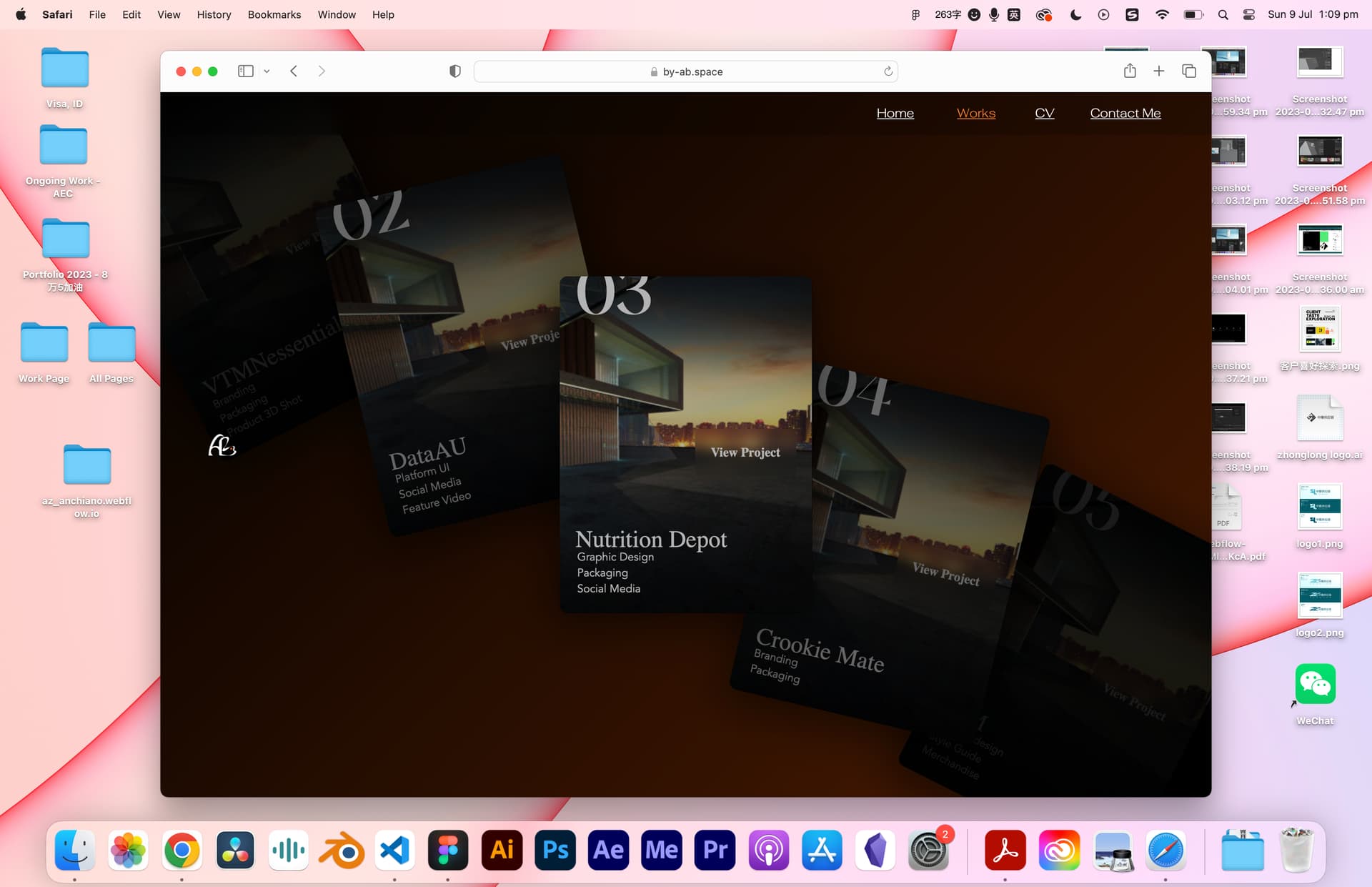Open Figma from the dock

click(x=448, y=850)
